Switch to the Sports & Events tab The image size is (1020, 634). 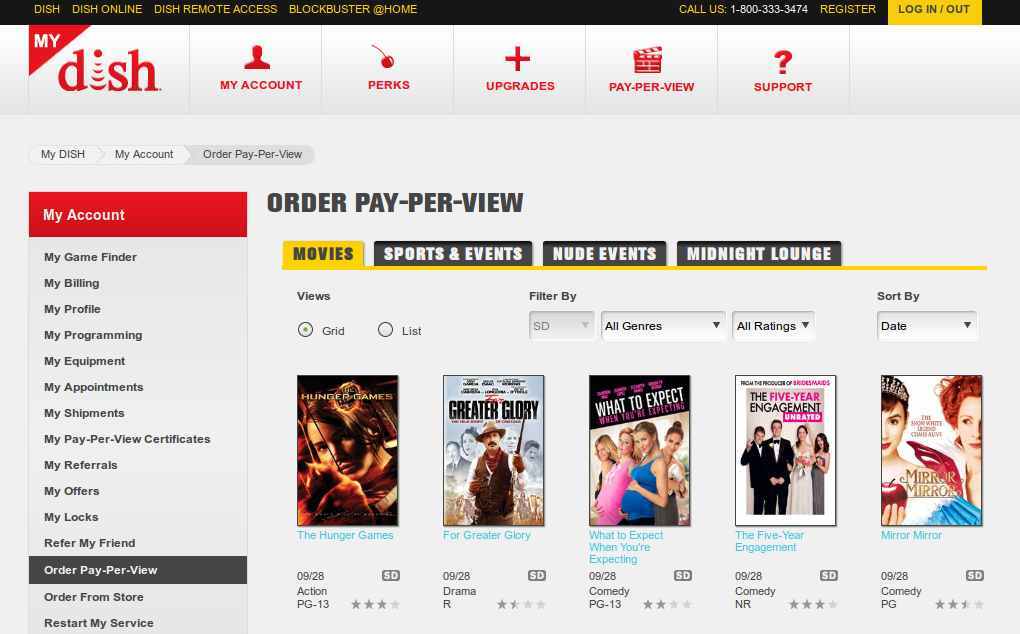click(453, 254)
